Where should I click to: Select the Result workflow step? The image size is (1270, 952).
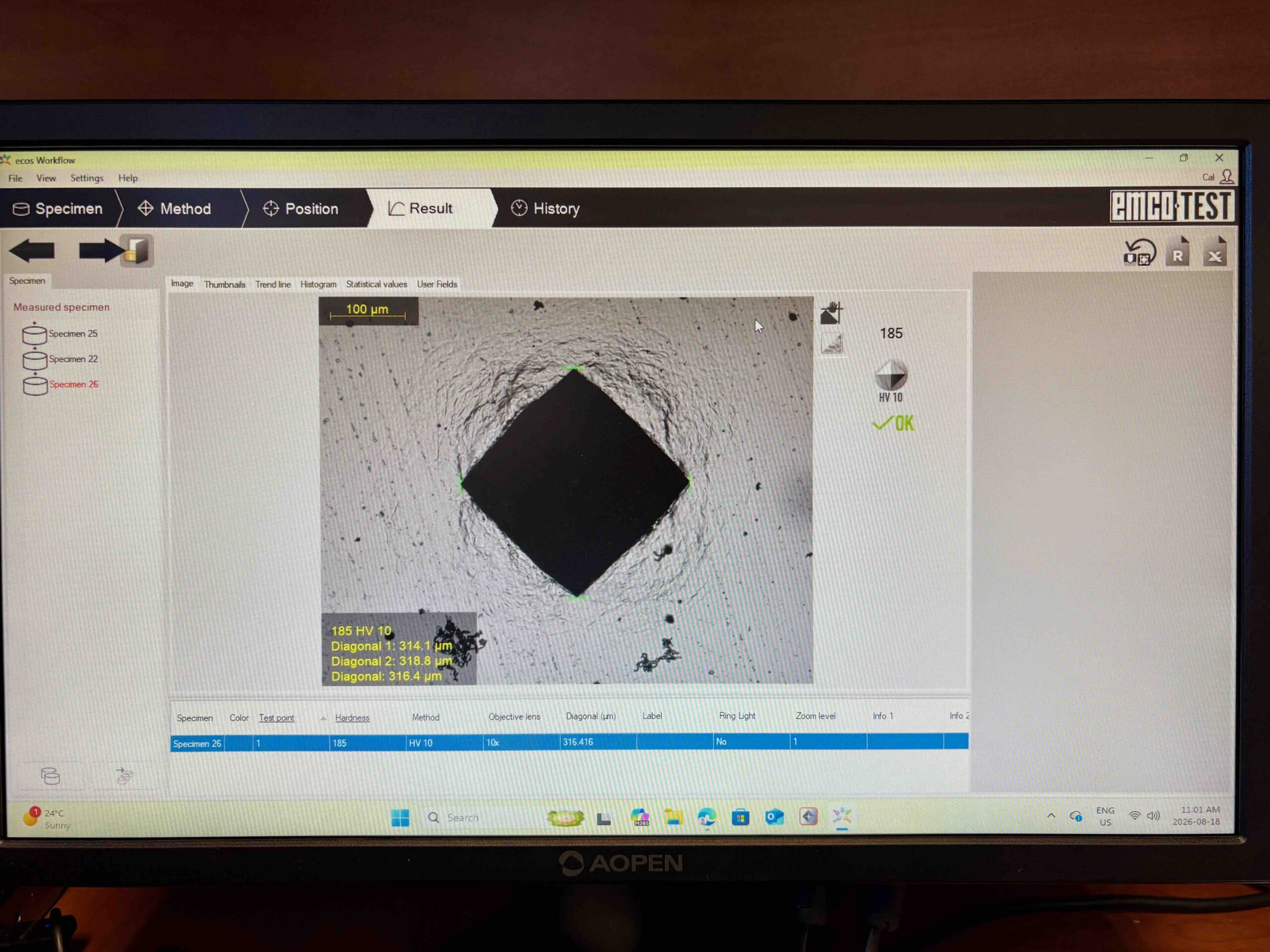click(x=421, y=208)
